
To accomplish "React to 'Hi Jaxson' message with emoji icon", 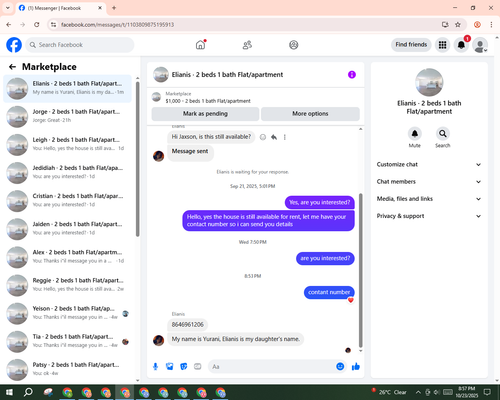I will [x=263, y=137].
